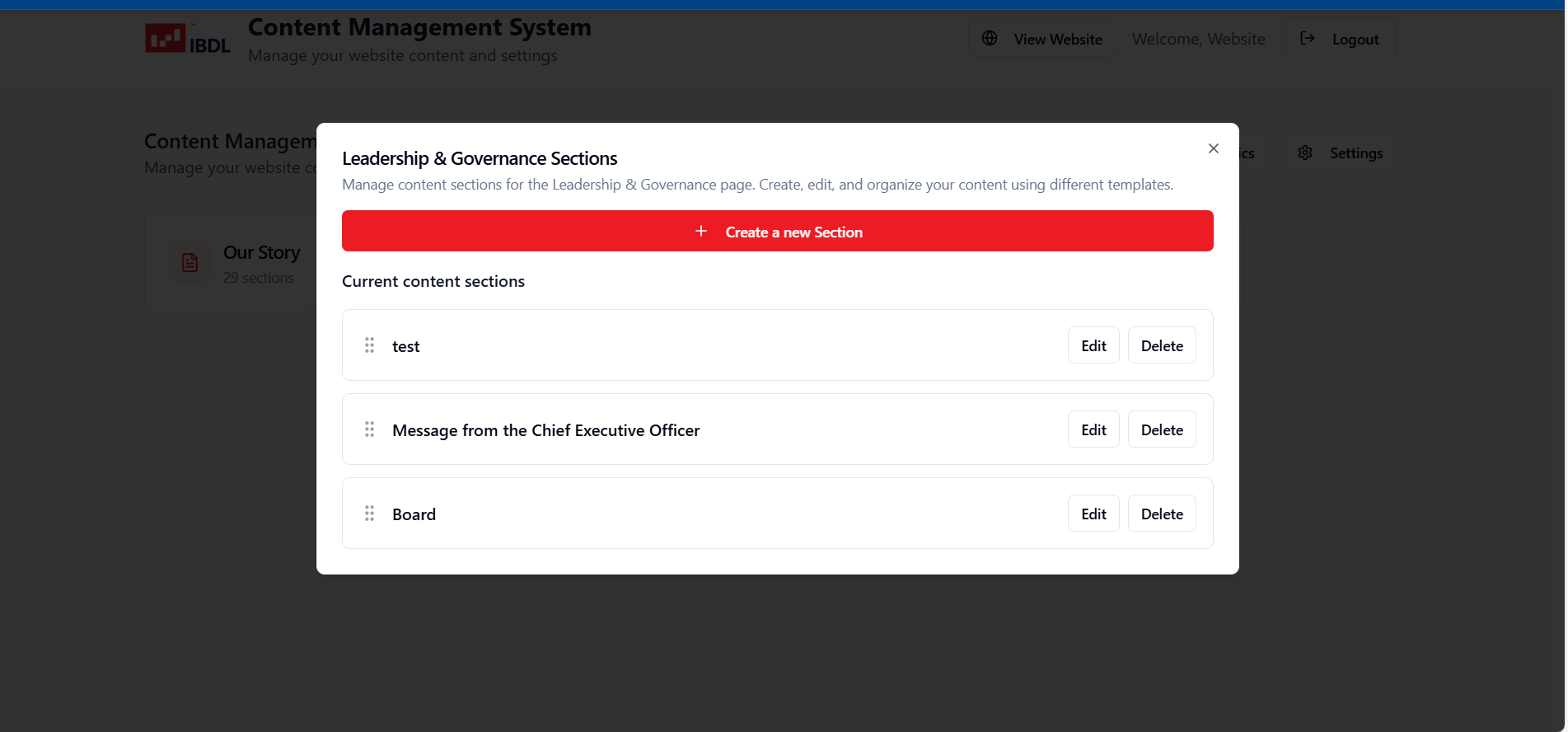Screen dimensions: 1568x732
Task: Select the Board section title
Action: 414,514
